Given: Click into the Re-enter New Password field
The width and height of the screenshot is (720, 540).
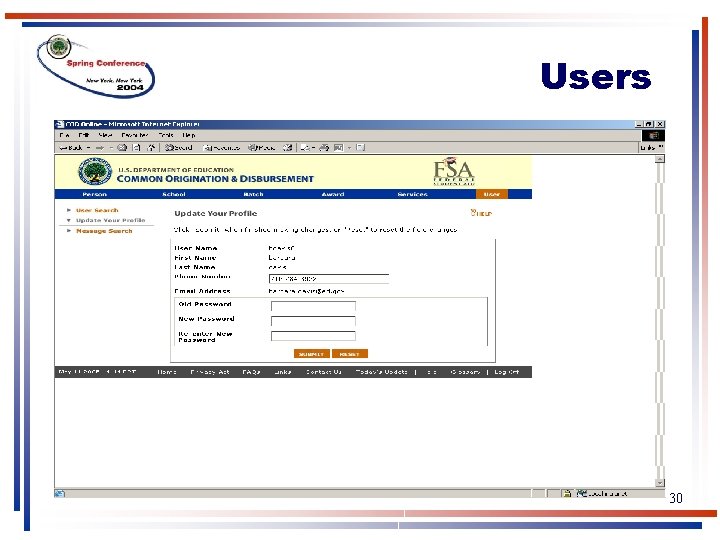Looking at the screenshot, I should point(313,336).
